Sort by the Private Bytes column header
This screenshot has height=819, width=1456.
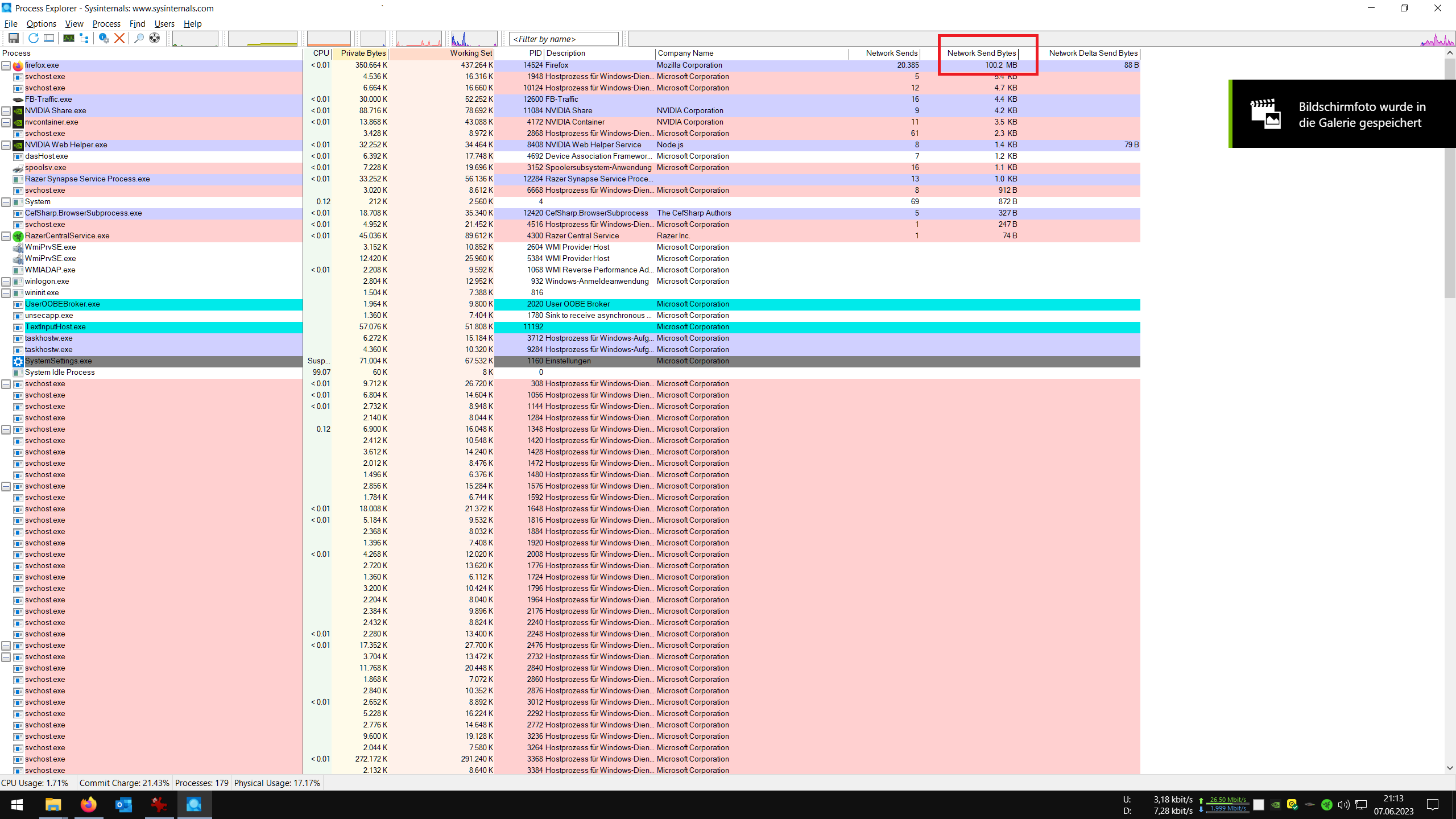click(363, 53)
